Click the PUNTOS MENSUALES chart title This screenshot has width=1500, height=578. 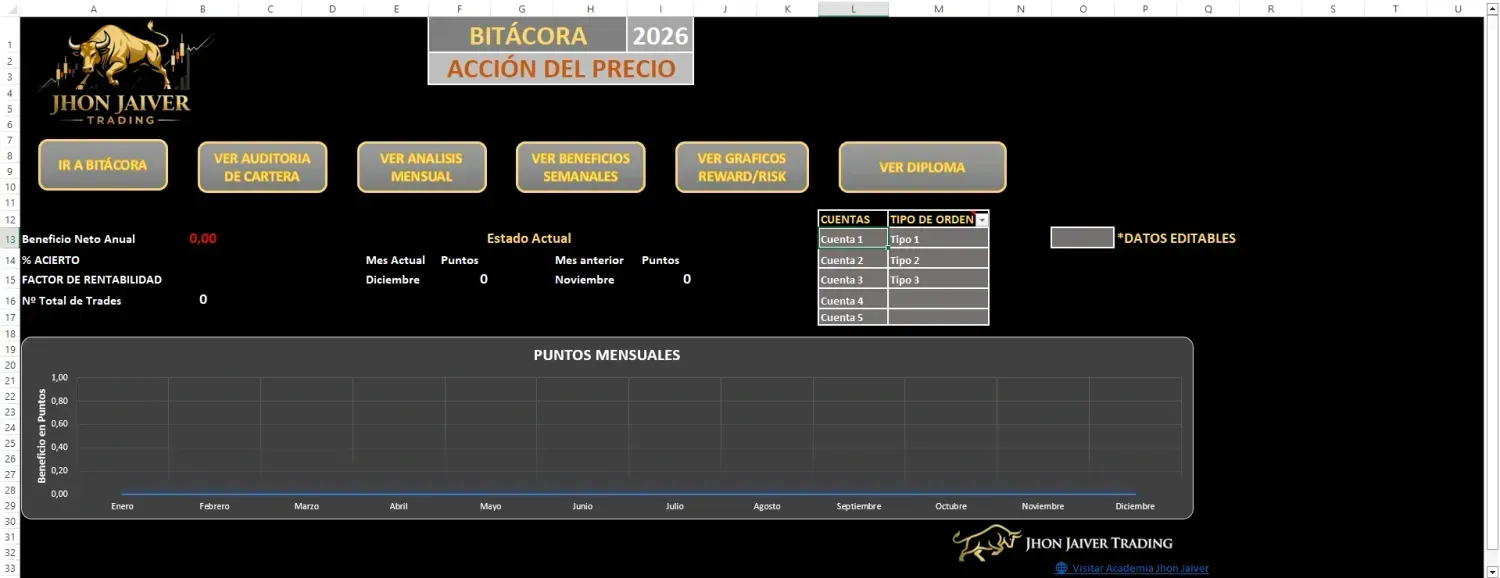(x=606, y=354)
